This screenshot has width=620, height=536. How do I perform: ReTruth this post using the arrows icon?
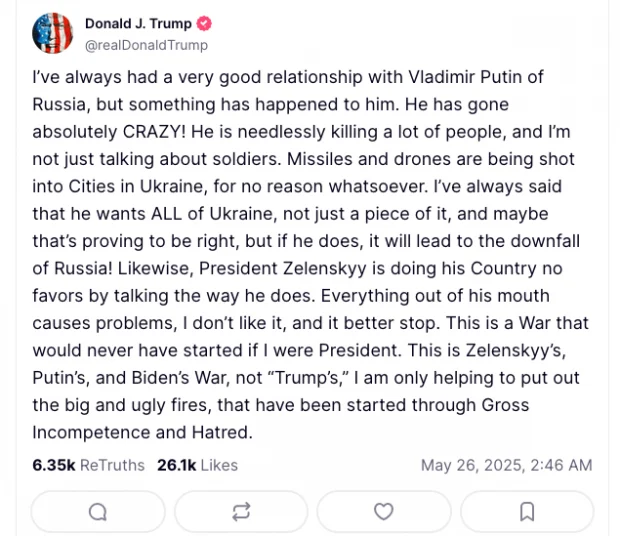tap(241, 512)
